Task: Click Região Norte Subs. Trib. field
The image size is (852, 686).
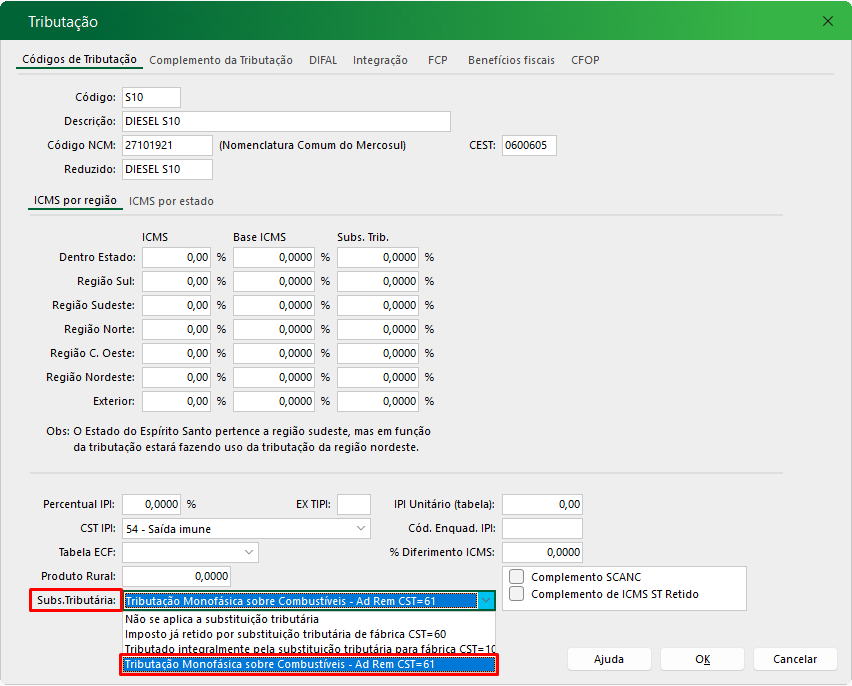Action: pyautogui.click(x=378, y=329)
